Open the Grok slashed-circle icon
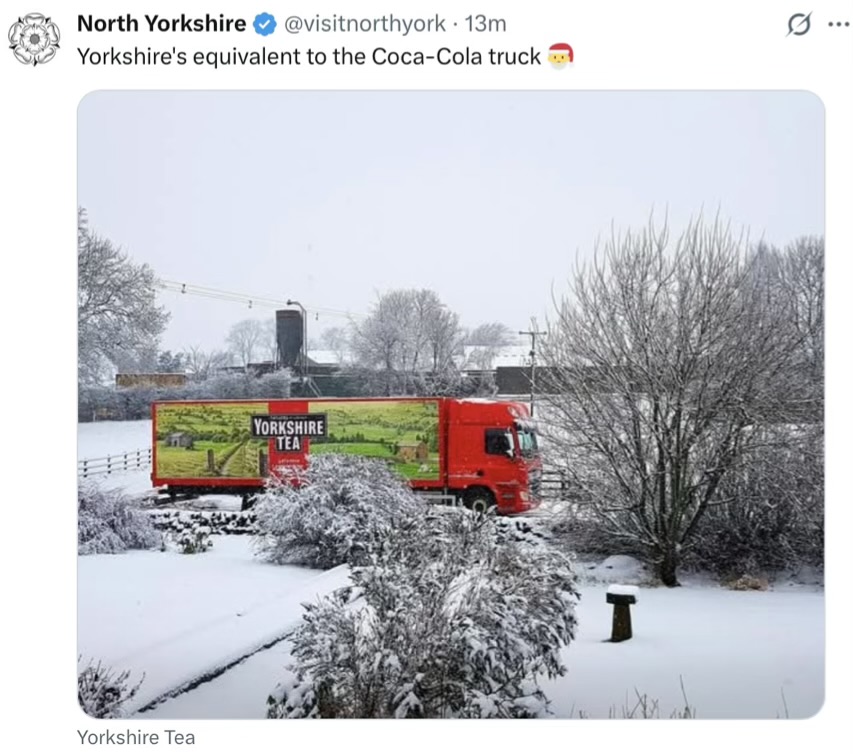This screenshot has height=754, width=853. tap(799, 24)
